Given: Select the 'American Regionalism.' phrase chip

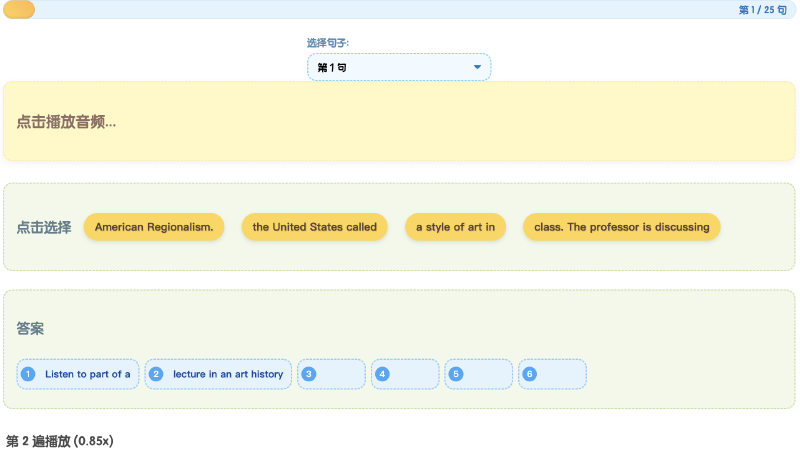Looking at the screenshot, I should (154, 227).
